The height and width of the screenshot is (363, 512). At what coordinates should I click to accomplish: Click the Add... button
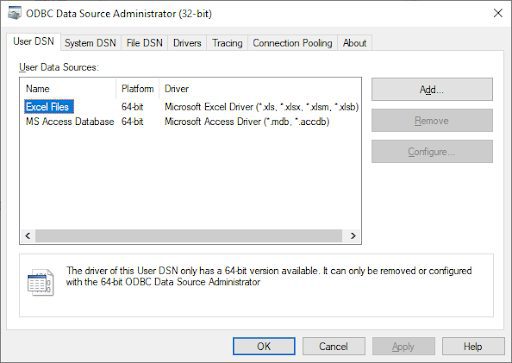click(x=432, y=89)
